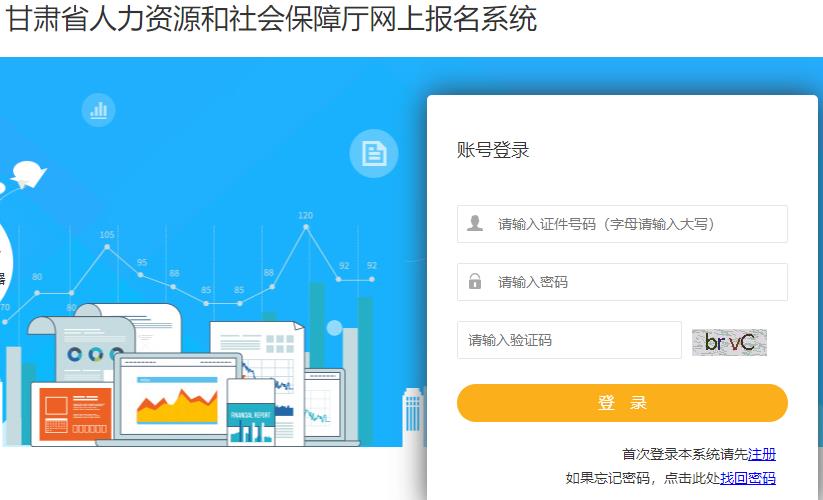Focus the 请输入验证码 captcha input

569,340
